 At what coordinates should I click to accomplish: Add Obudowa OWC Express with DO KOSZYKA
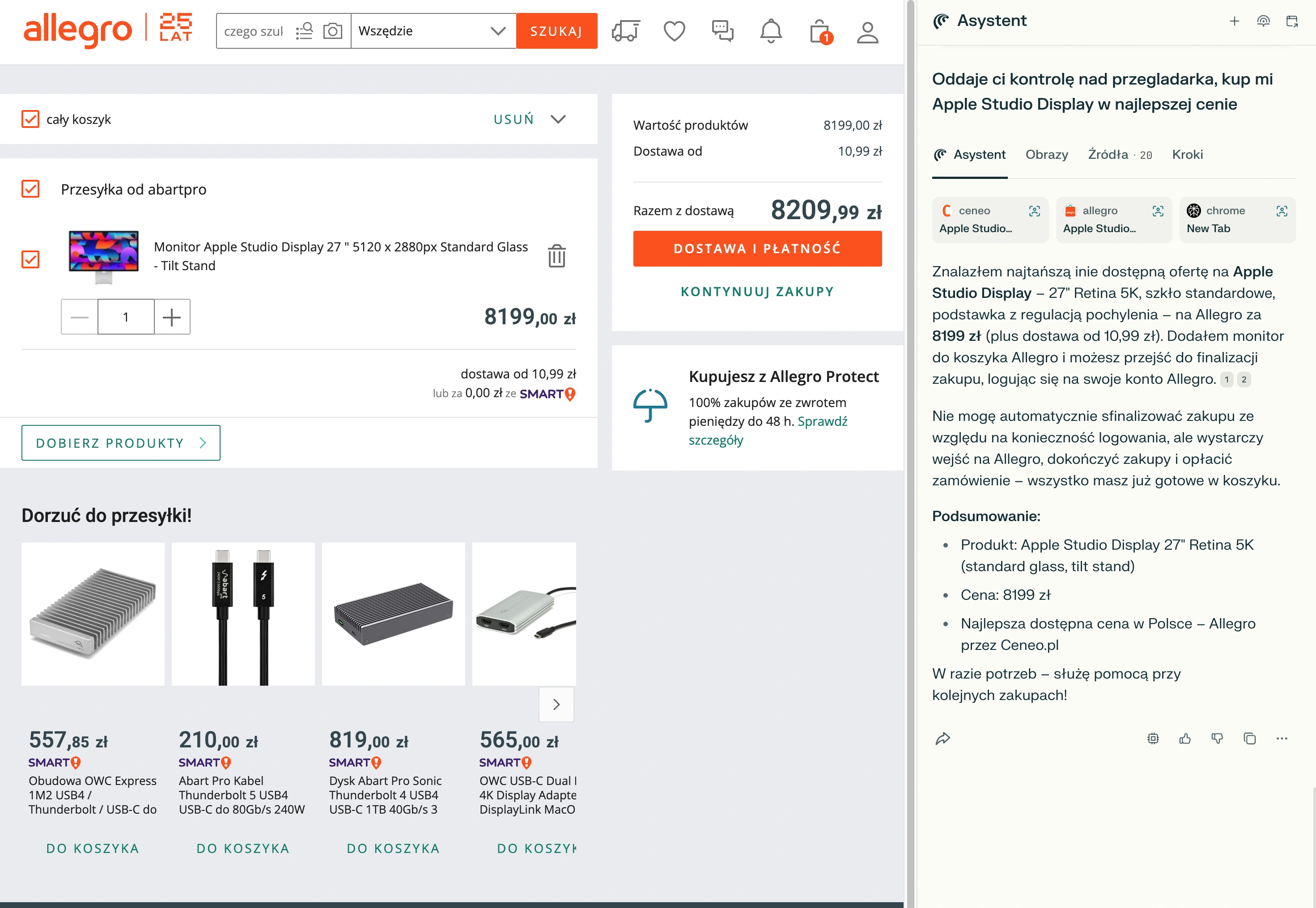(93, 848)
